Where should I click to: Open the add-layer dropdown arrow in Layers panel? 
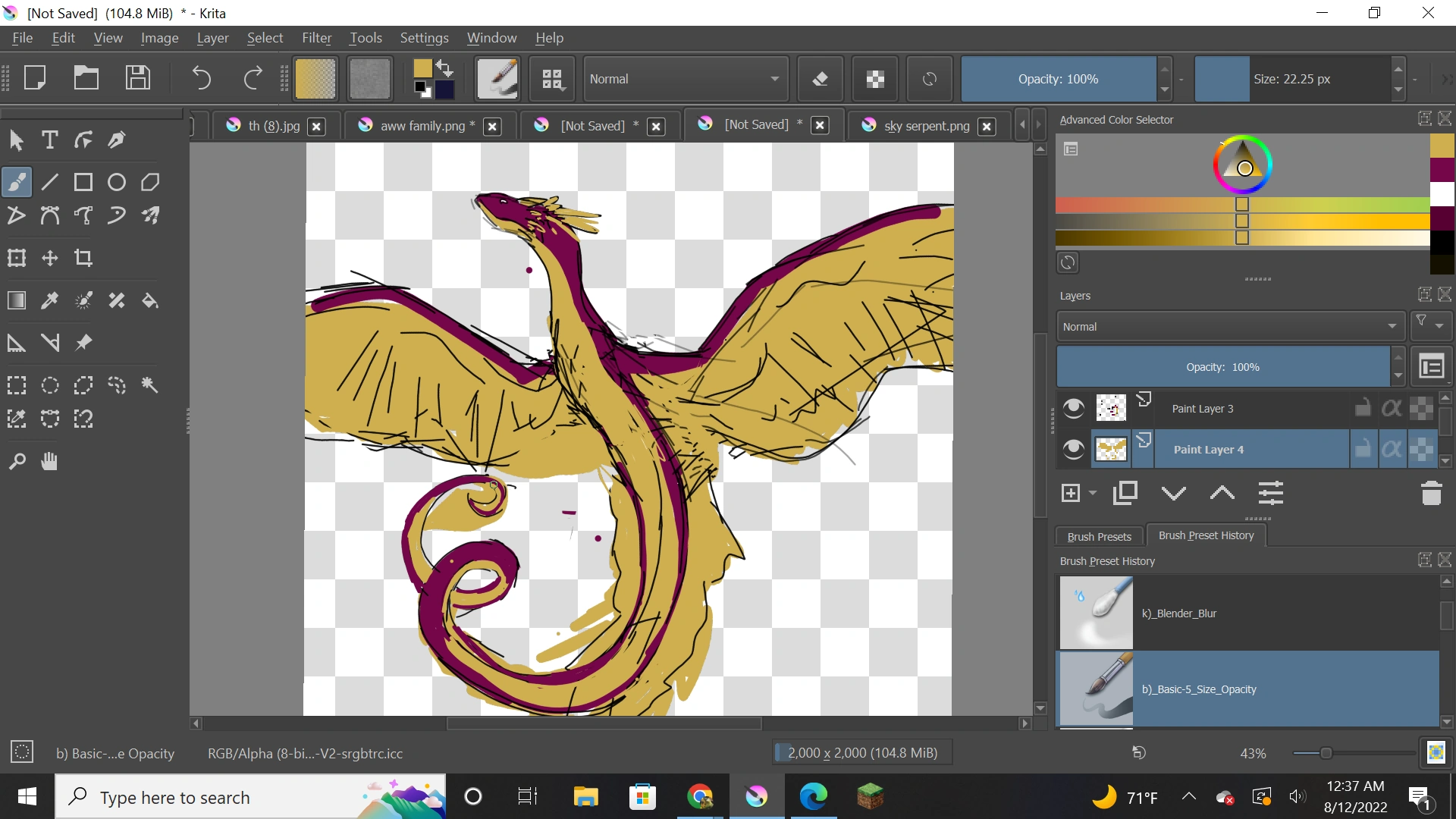[1090, 493]
